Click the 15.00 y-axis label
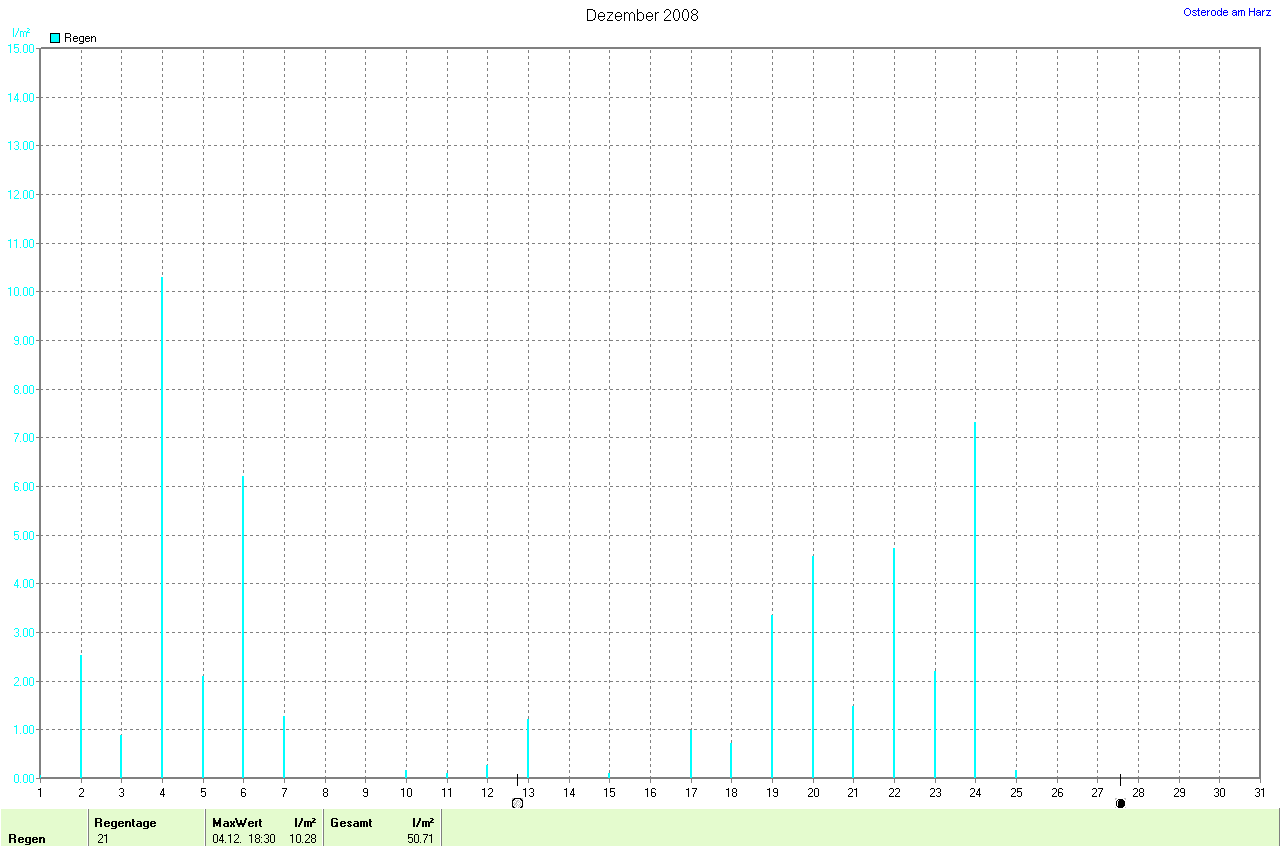The width and height of the screenshot is (1280, 846). tap(21, 48)
